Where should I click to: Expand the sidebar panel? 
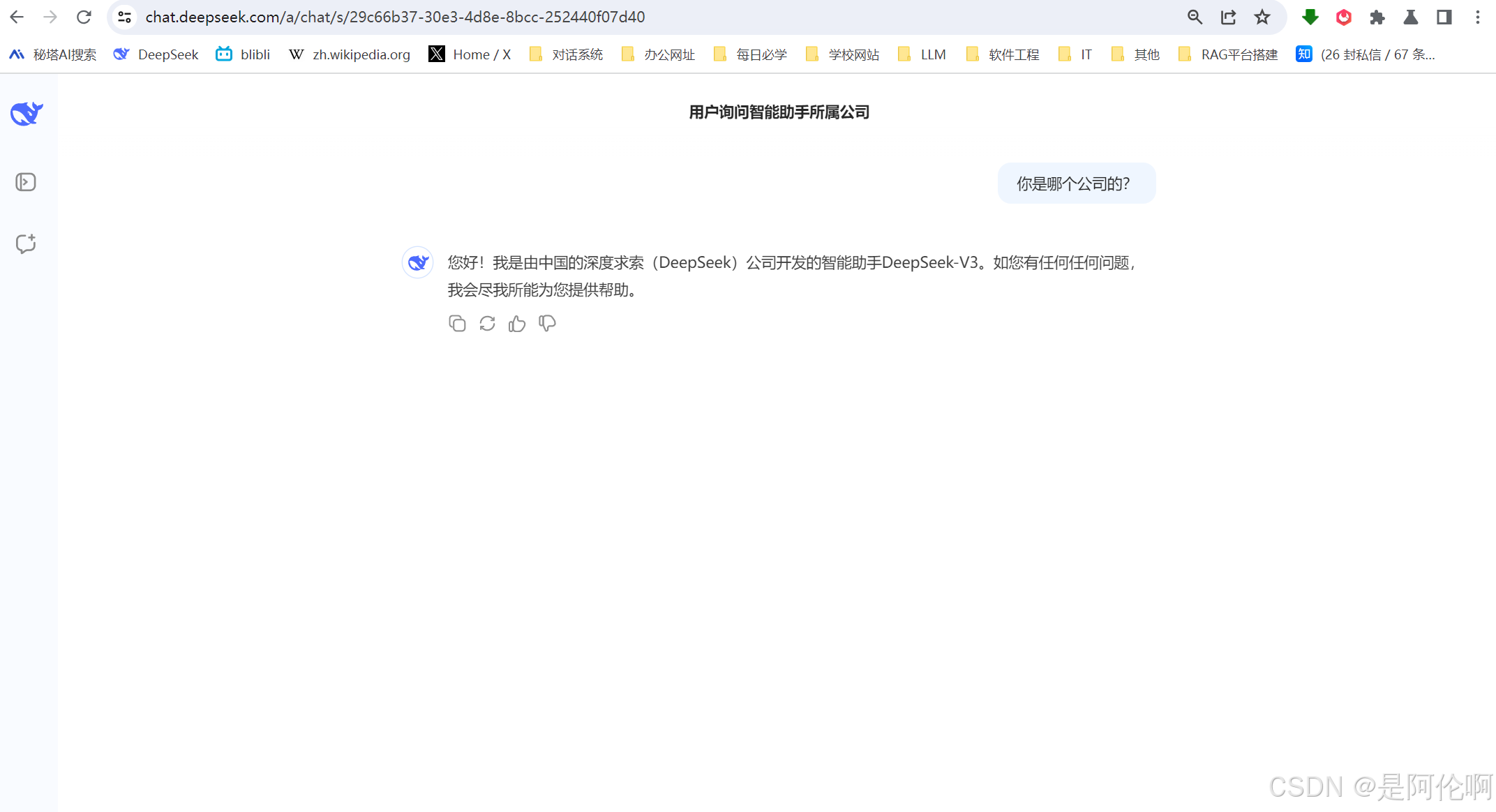[x=26, y=182]
